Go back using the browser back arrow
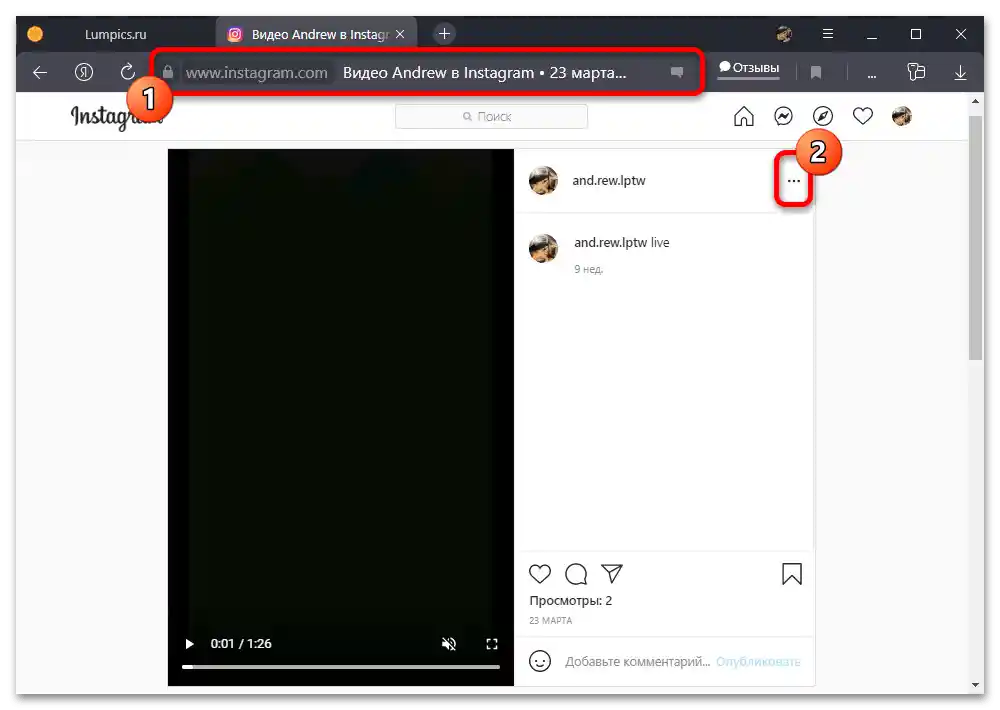 (40, 73)
